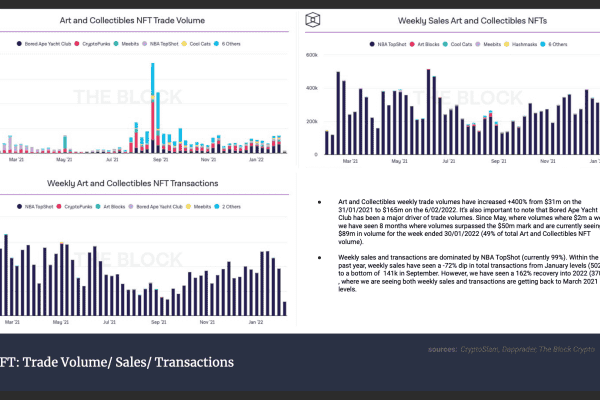Viewport: 600px width, 400px height.
Task: Click the 200k label on Weekly Sales axis
Action: (x=311, y=121)
